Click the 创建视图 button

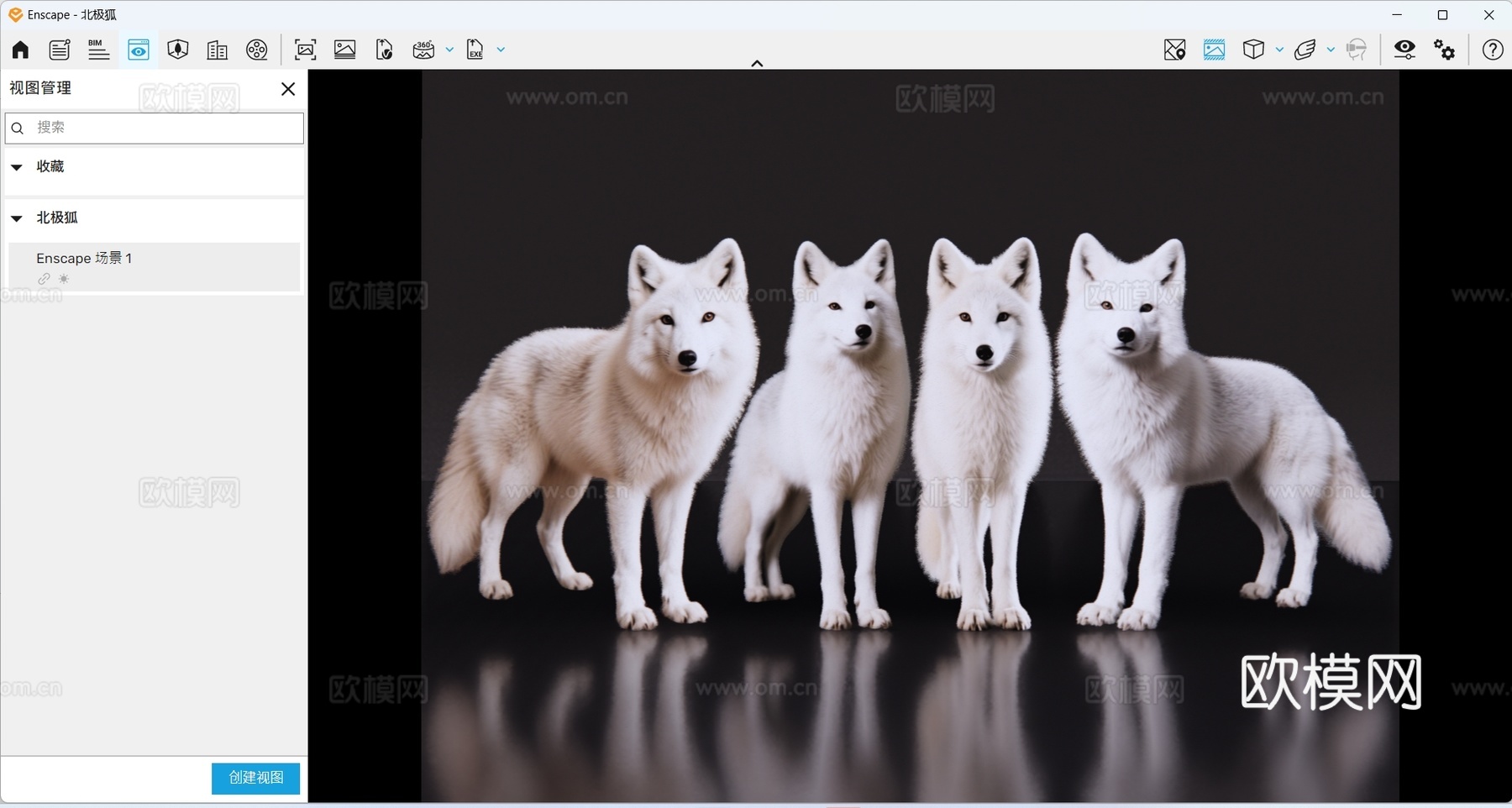tap(255, 779)
